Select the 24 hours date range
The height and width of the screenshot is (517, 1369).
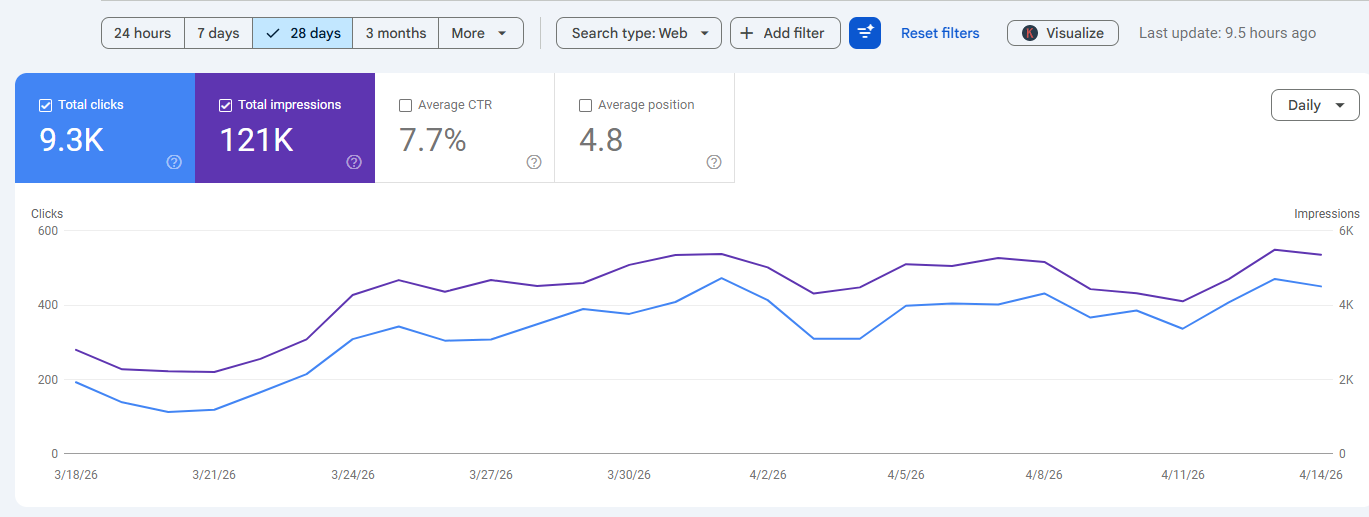pyautogui.click(x=142, y=33)
